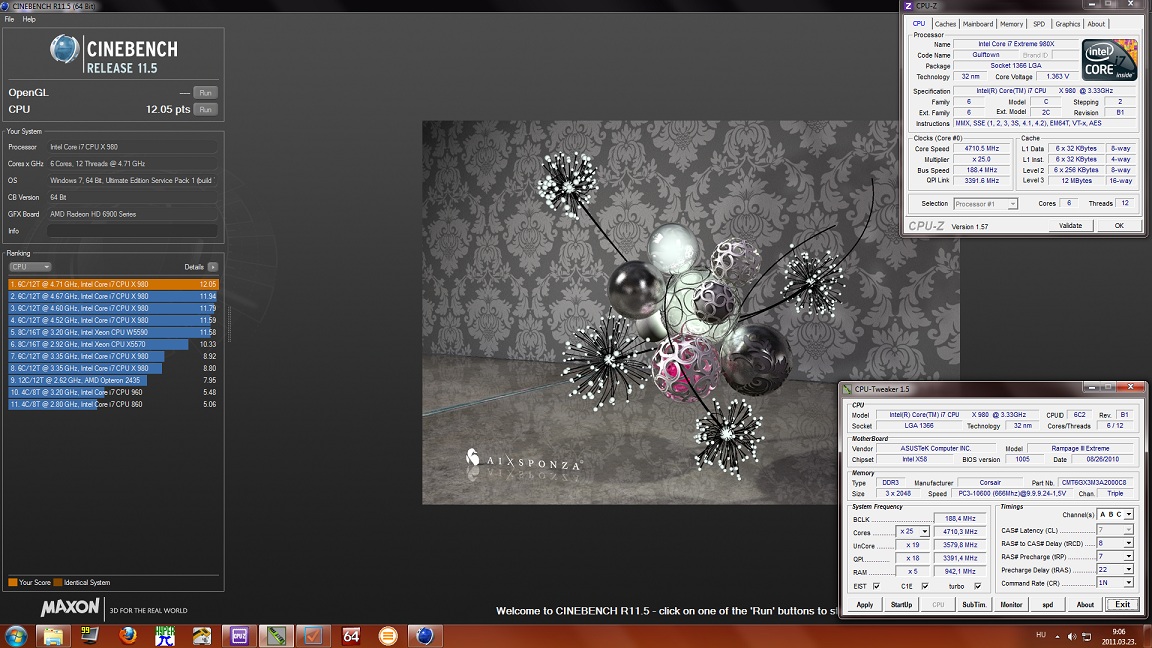Launch Firefox from the taskbar
This screenshot has height=648, width=1152.
coord(127,636)
